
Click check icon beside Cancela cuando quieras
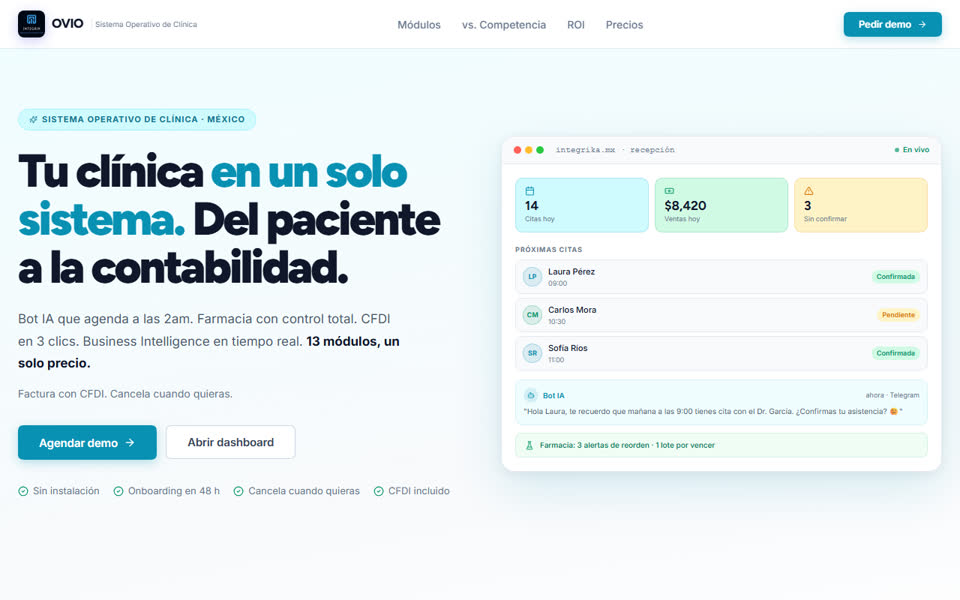point(239,491)
